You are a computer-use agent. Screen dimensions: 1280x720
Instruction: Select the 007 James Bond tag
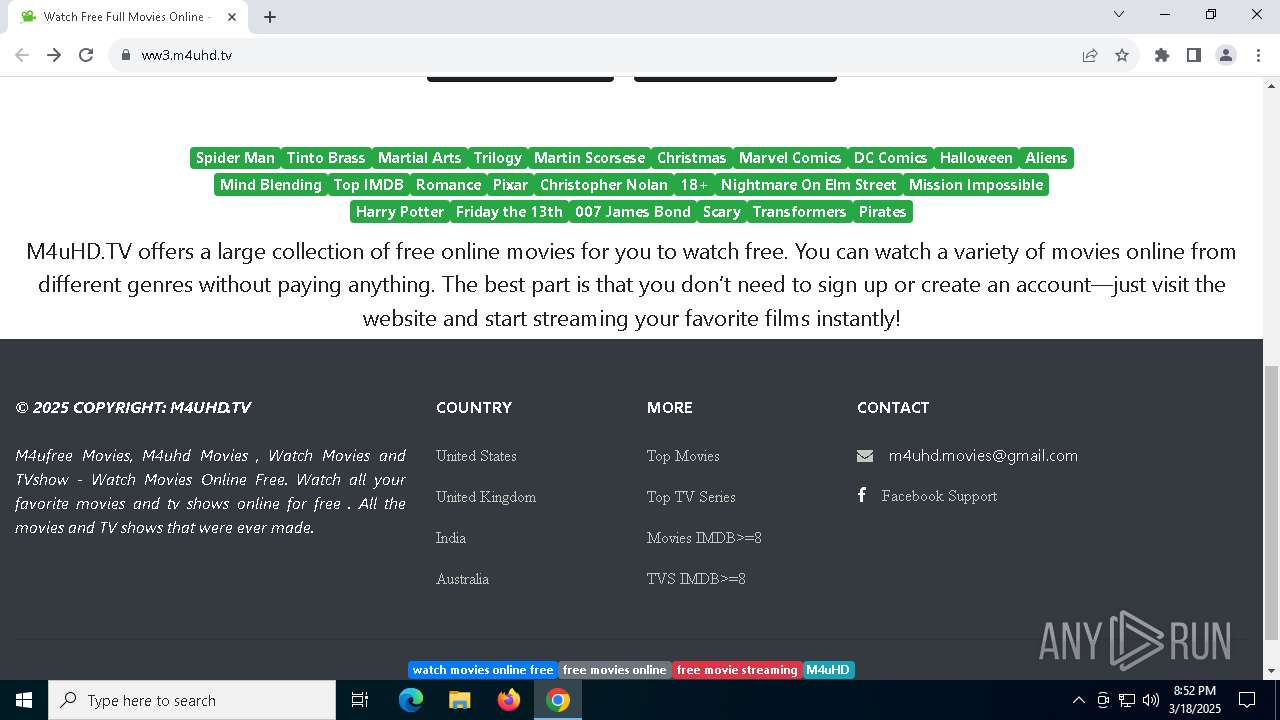(633, 212)
